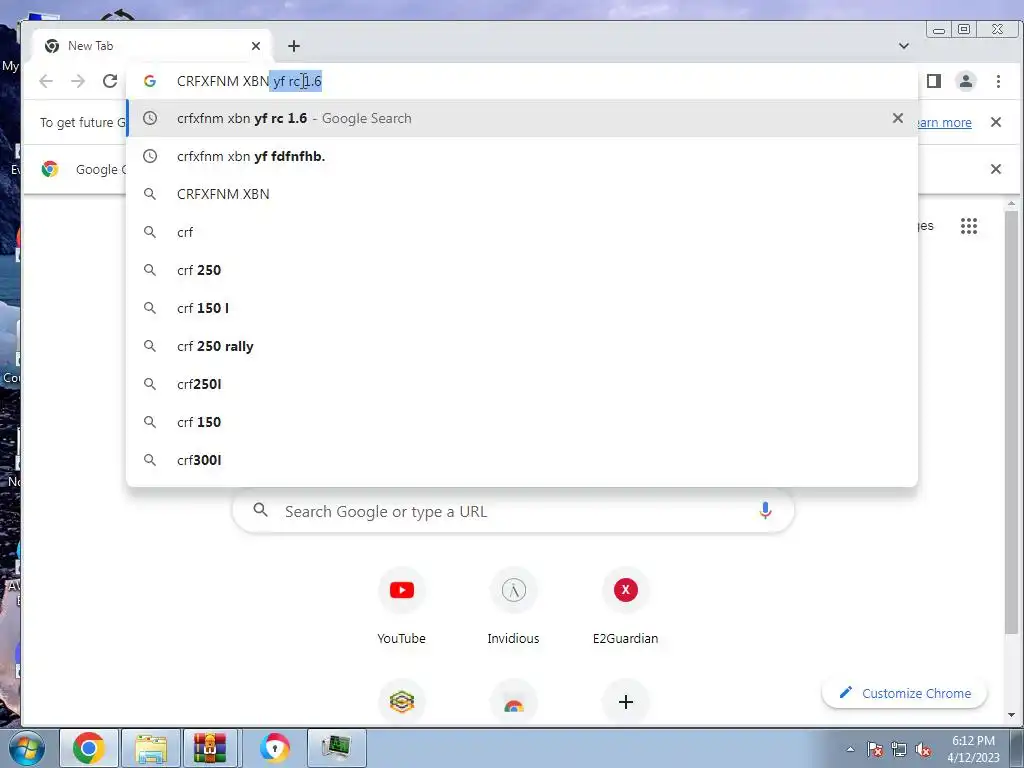Open the layered-stack icon shortcut tile
Screen dimensions: 1024x768
402,702
